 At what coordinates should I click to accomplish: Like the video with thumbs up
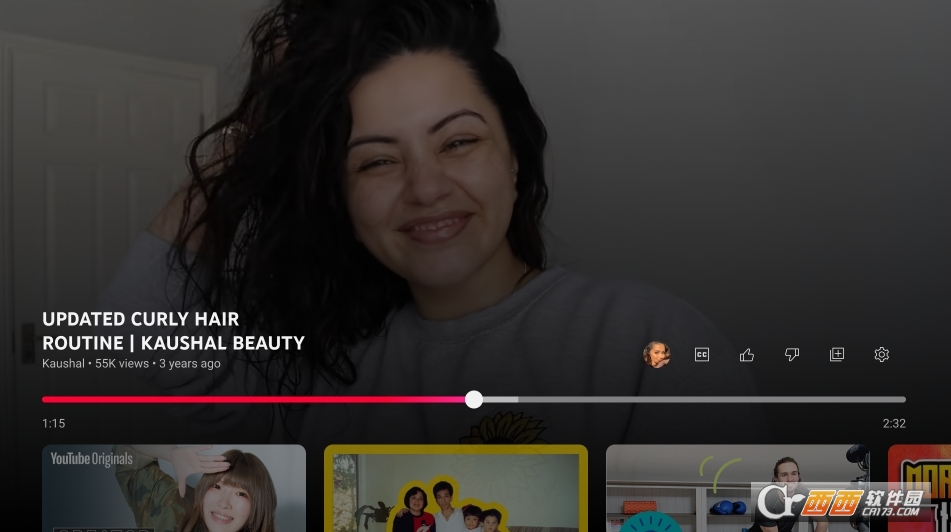pyautogui.click(x=747, y=354)
